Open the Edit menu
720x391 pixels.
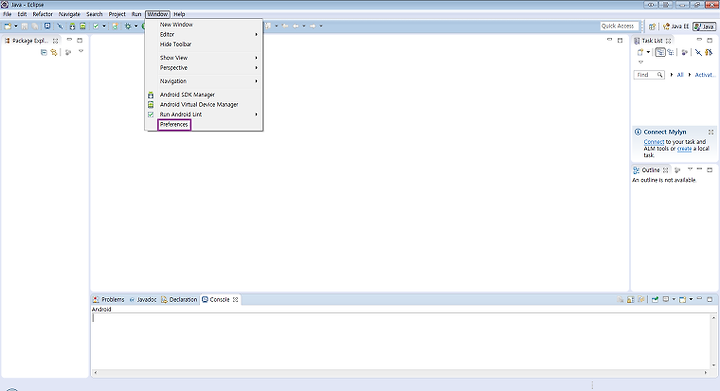[x=22, y=14]
